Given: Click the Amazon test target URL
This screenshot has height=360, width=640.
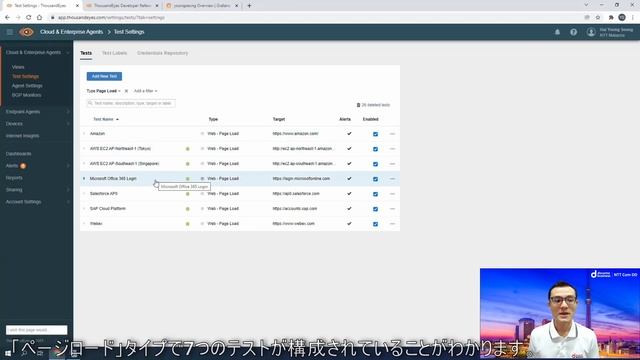Looking at the screenshot, I should pyautogui.click(x=296, y=133).
